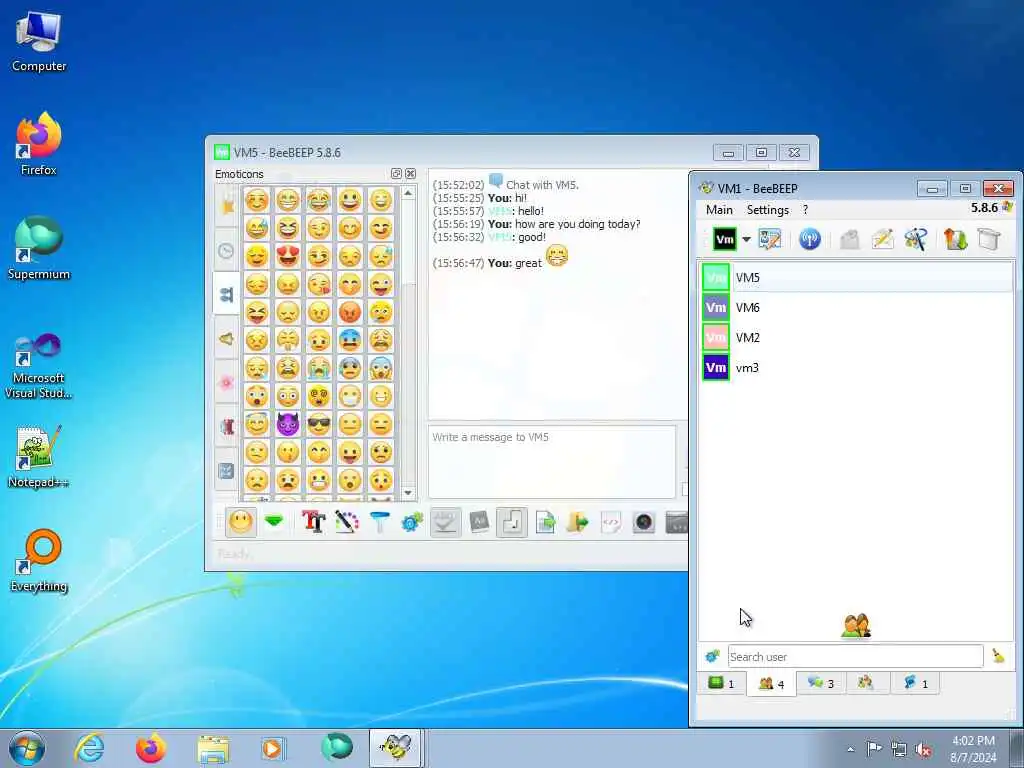The height and width of the screenshot is (768, 1024).
Task: Click the grayed-out mail icon in VM1 toolbar
Action: pyautogui.click(x=850, y=240)
